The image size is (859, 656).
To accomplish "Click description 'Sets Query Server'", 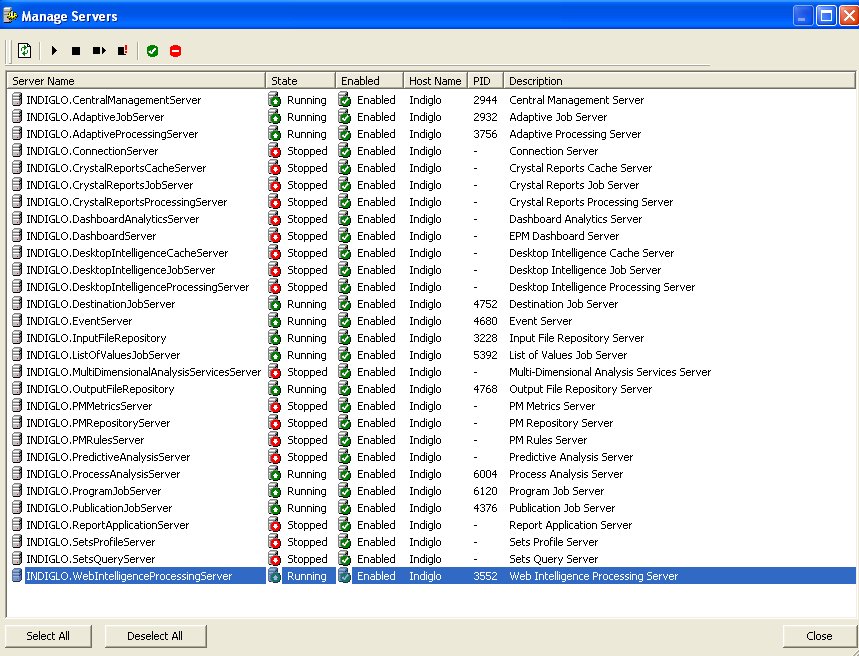I will pos(553,558).
